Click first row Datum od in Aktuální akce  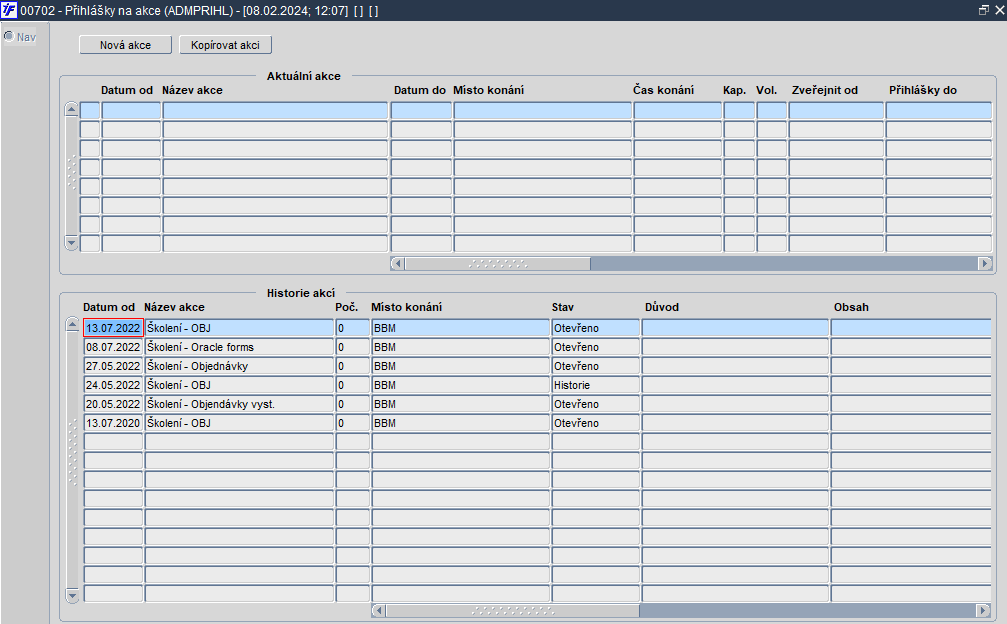click(x=131, y=110)
